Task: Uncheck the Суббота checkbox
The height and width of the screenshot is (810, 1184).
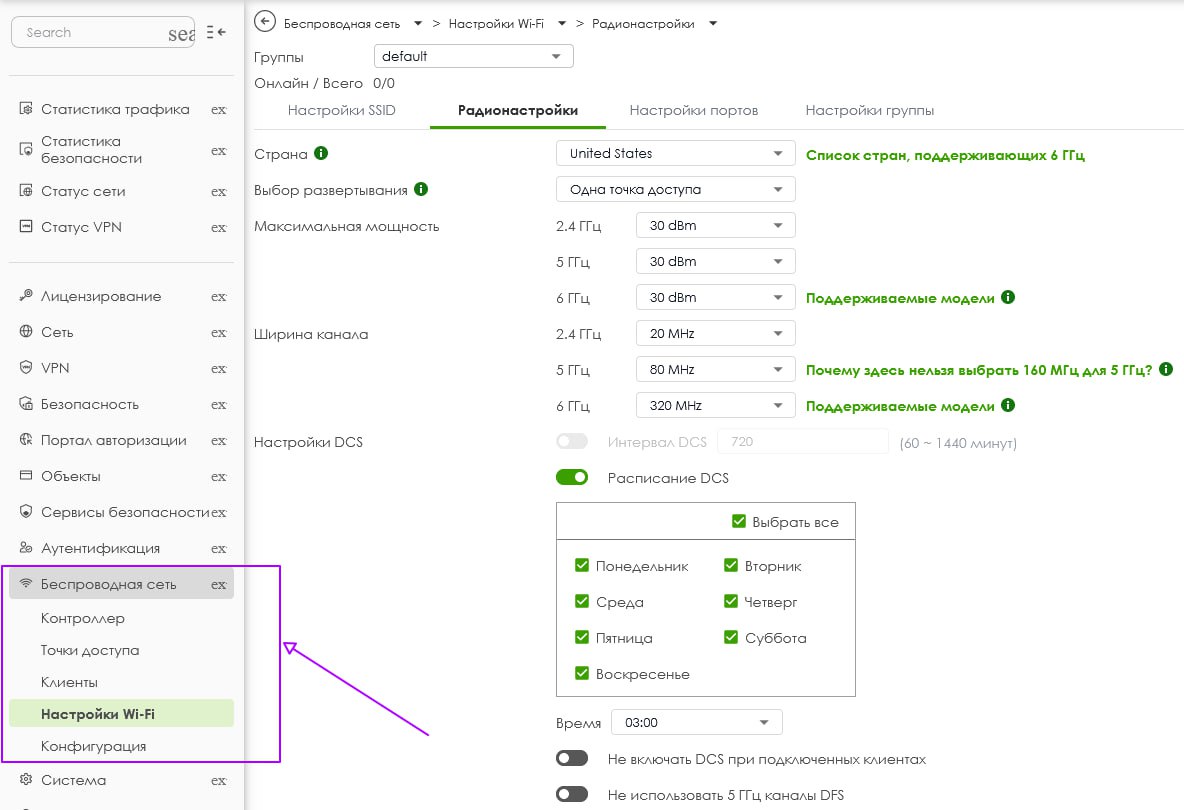Action: [x=730, y=637]
